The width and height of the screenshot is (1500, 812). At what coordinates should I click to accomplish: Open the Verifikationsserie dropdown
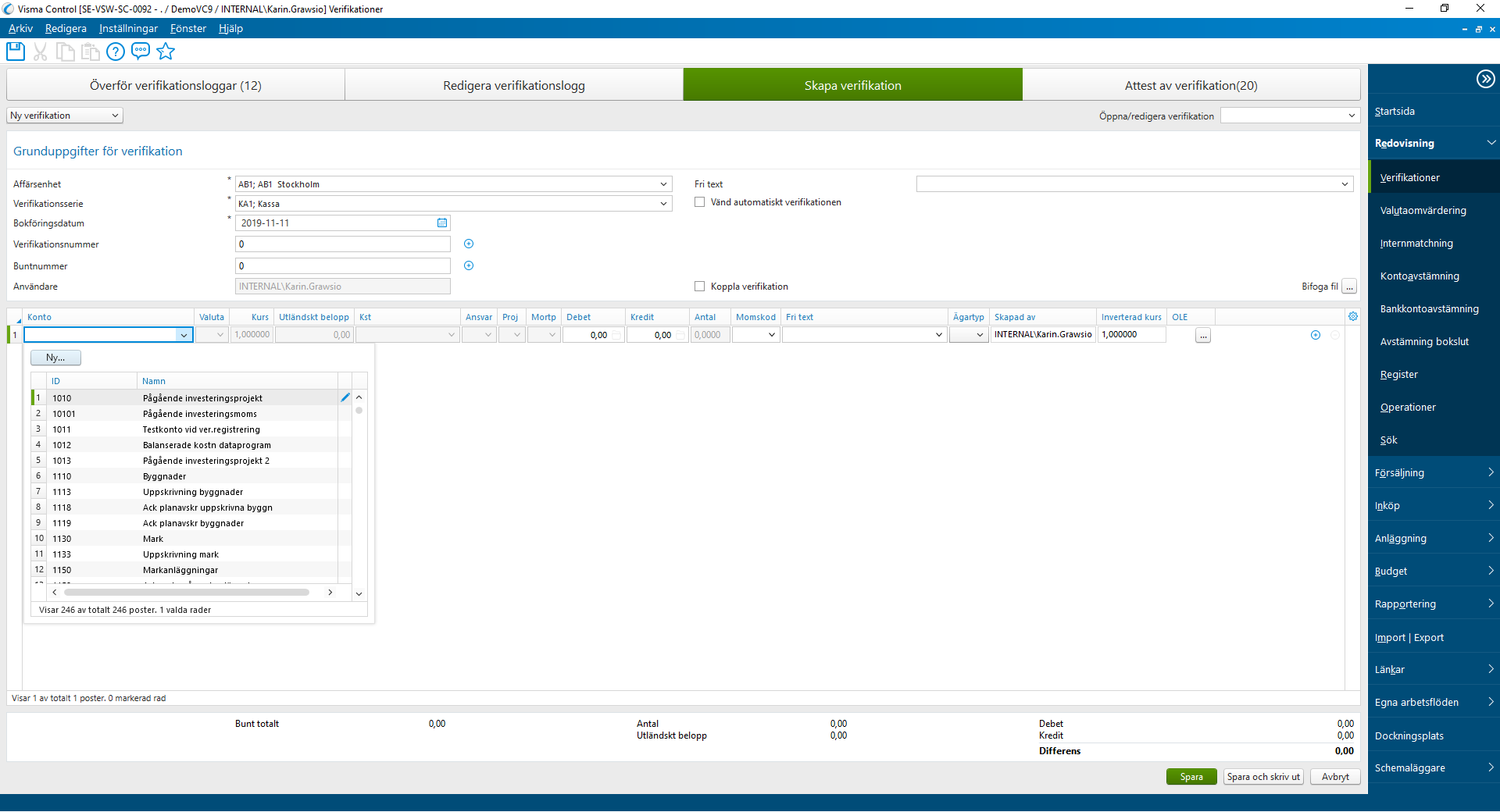coord(664,203)
